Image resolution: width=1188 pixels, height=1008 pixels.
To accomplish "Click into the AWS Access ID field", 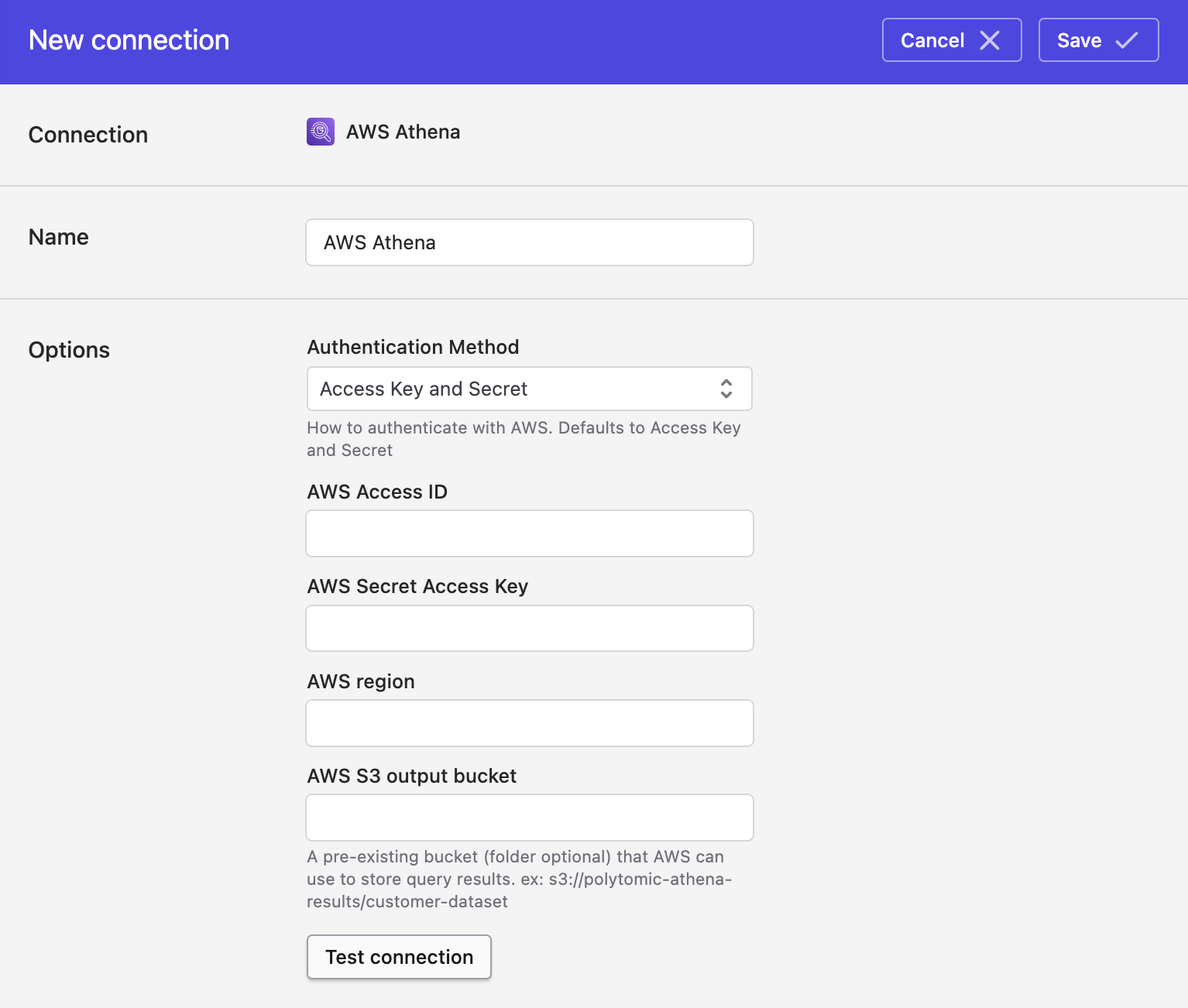I will point(530,533).
